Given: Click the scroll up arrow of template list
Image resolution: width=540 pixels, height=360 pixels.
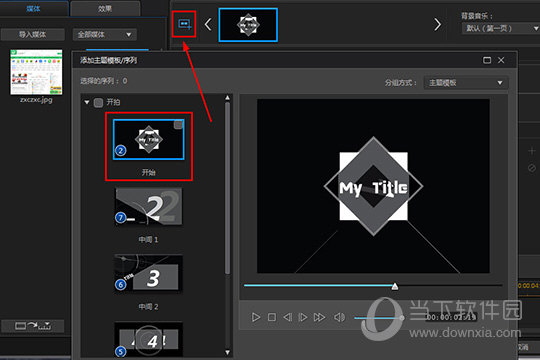Looking at the screenshot, I should pos(227,98).
